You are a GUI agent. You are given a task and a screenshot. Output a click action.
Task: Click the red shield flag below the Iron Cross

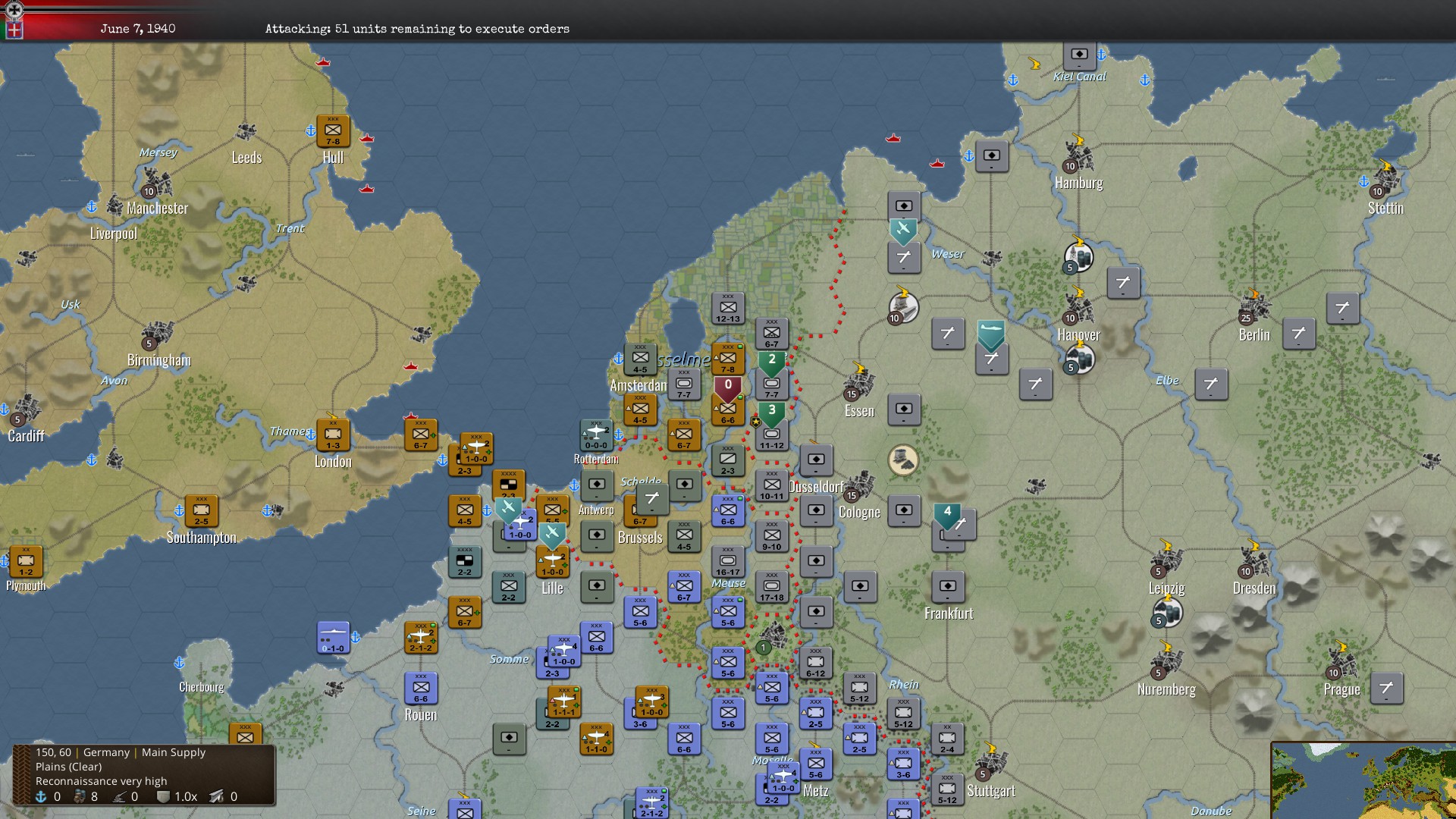pyautogui.click(x=14, y=30)
